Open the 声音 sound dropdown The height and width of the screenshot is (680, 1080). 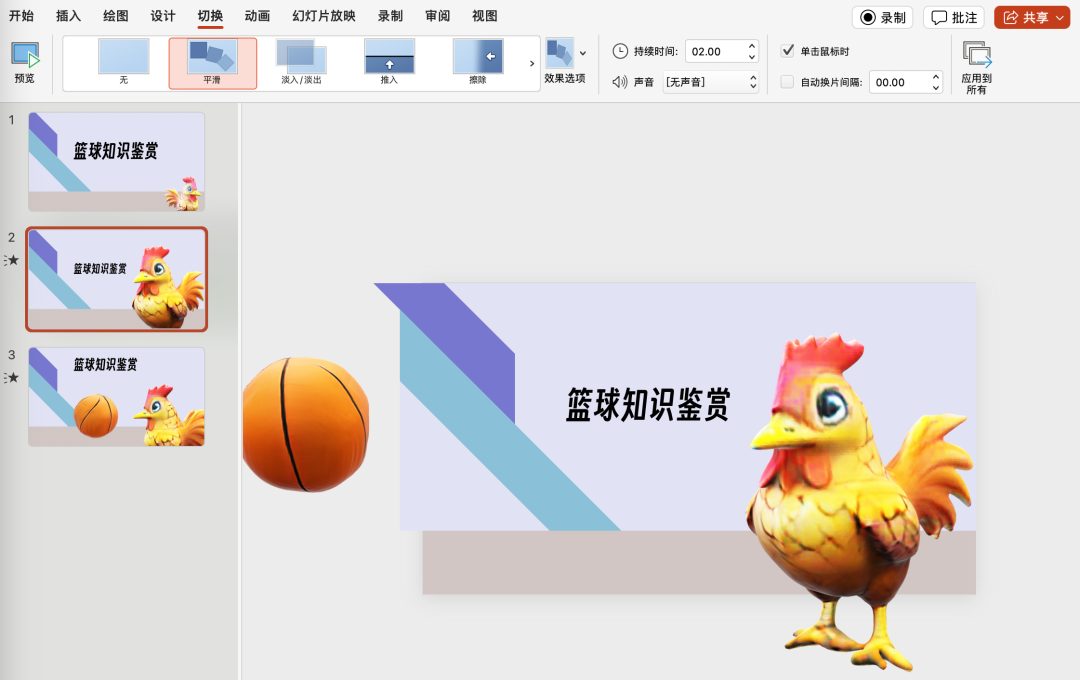(x=711, y=82)
